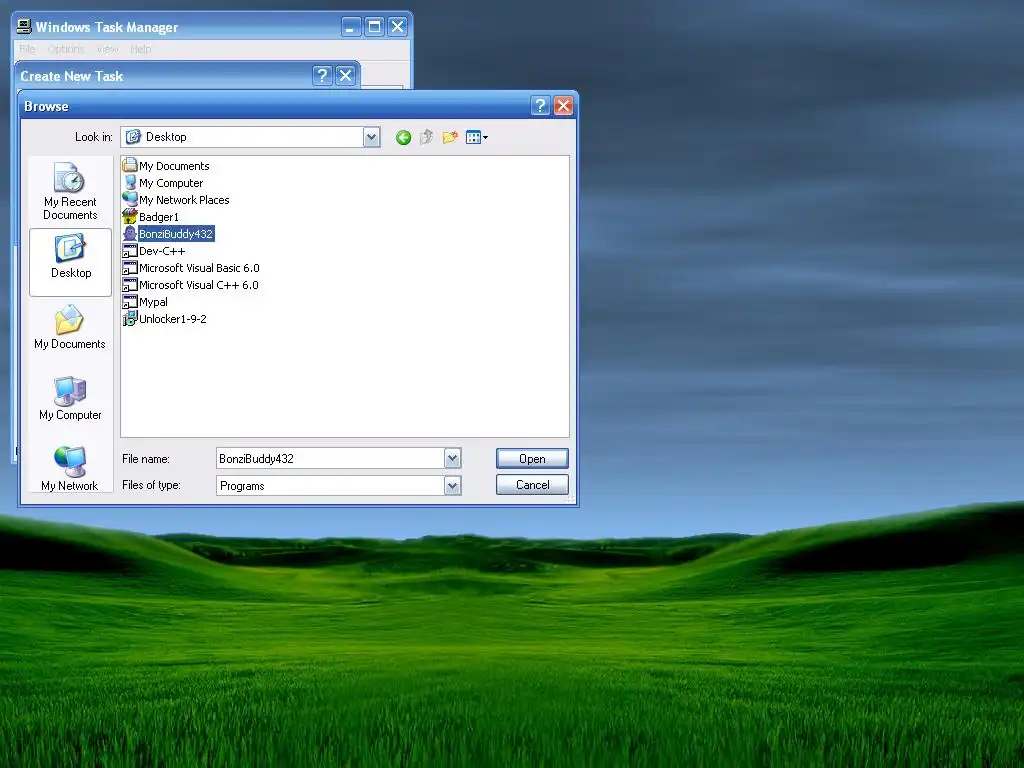Screen dimensions: 1024x768
Task: Click the purple BonziBuddy432 icon
Action: pyautogui.click(x=130, y=233)
